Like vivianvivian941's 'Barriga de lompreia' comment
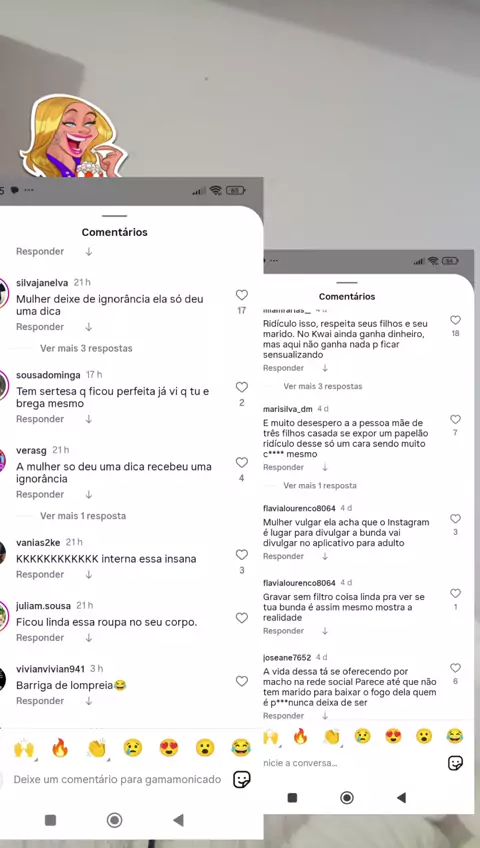Viewport: 480px width, 848px height. (242, 681)
